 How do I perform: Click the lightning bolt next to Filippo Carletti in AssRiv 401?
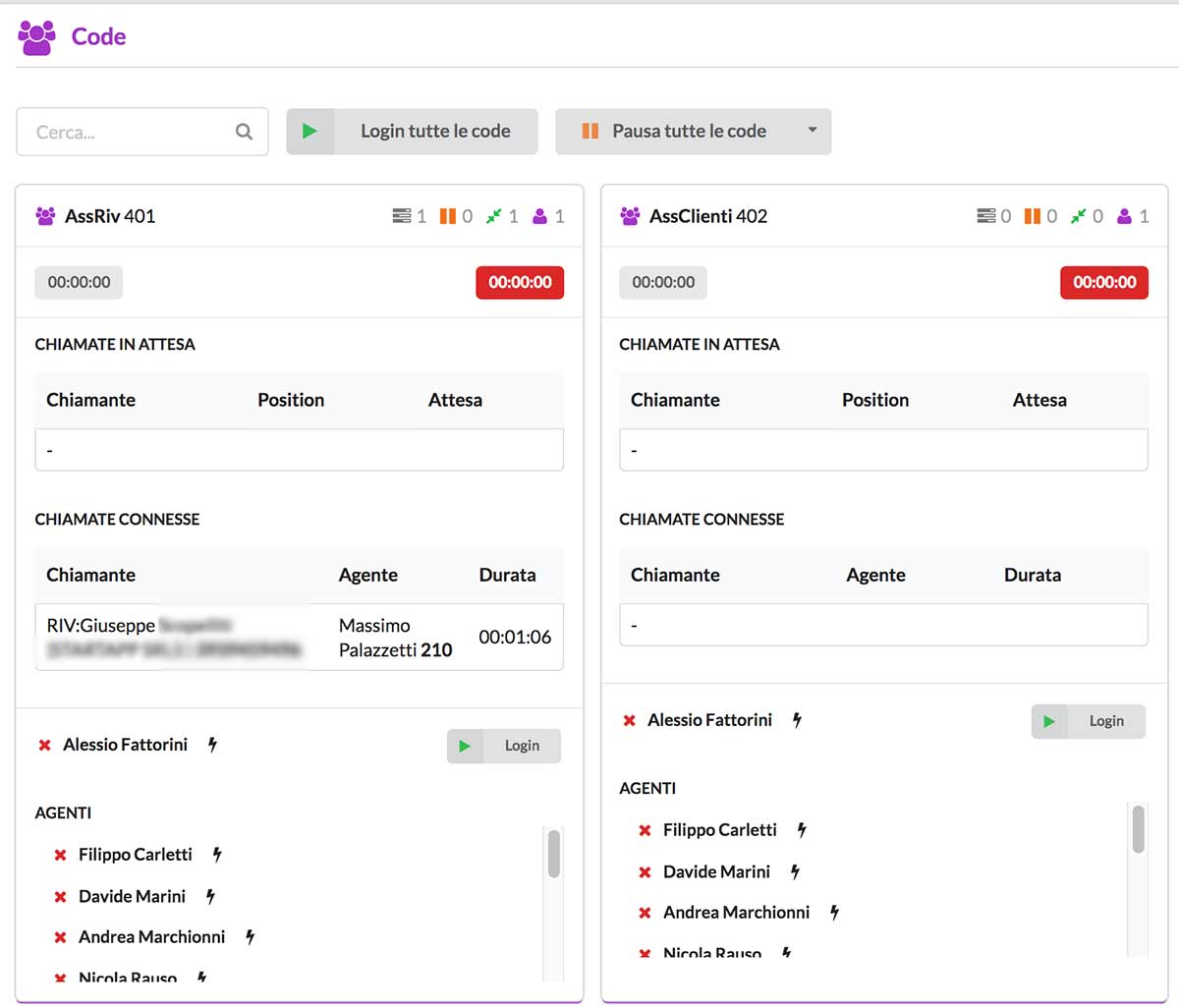coord(217,855)
